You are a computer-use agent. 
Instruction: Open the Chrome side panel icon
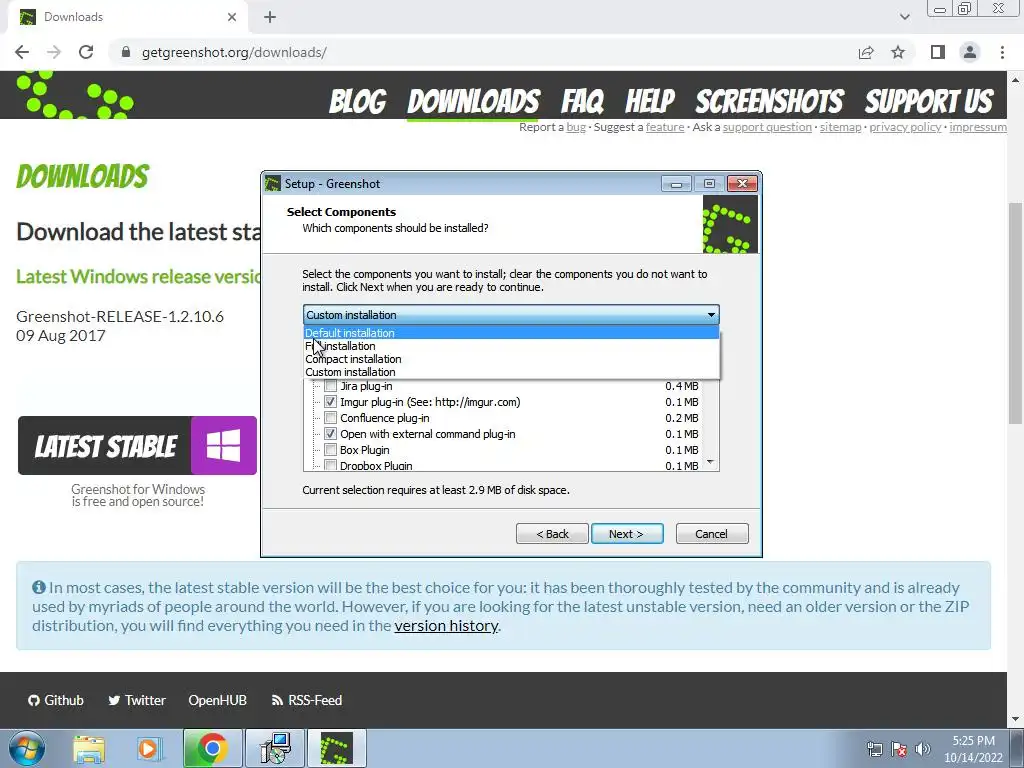click(x=937, y=52)
